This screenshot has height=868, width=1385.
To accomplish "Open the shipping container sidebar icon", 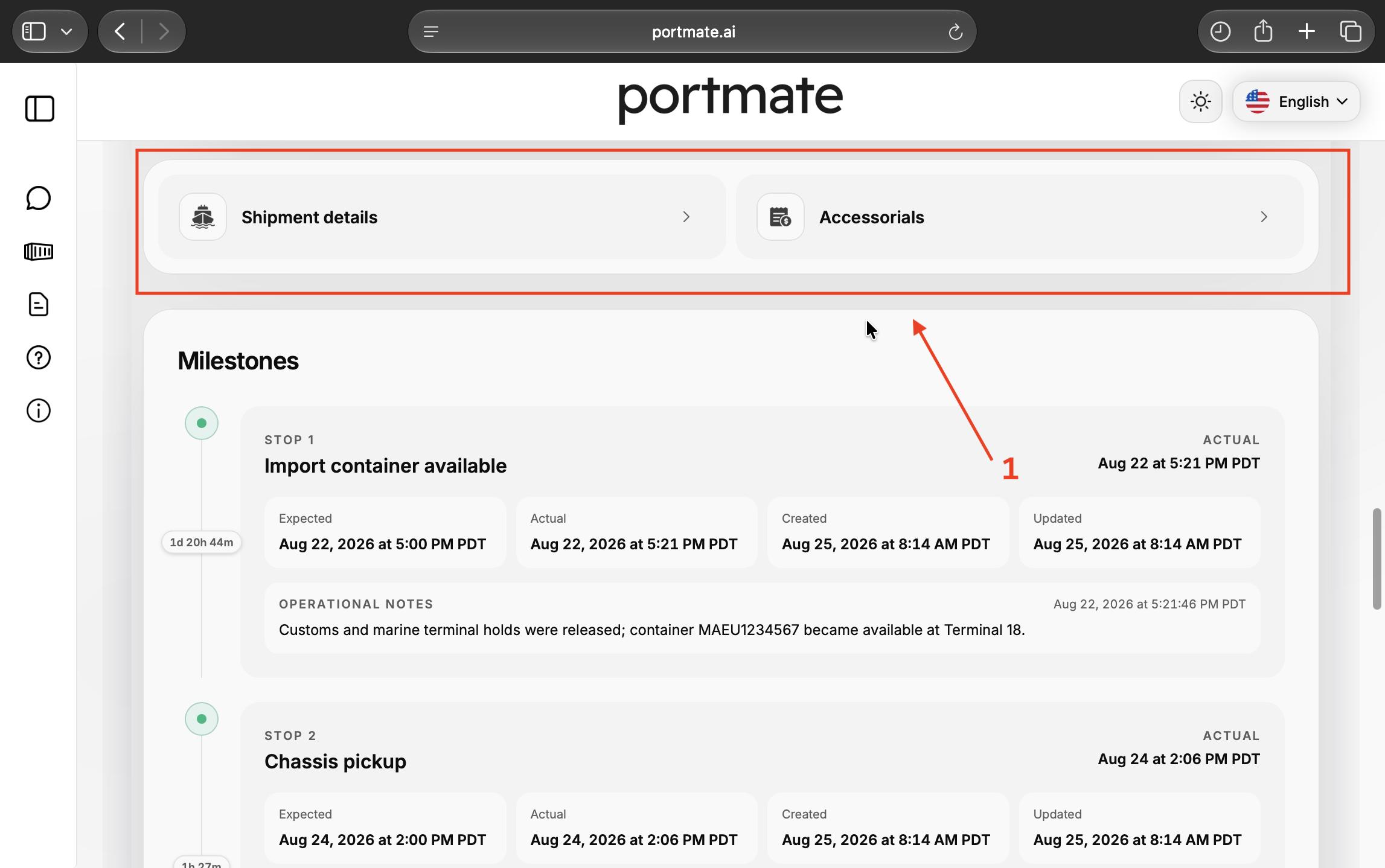I will tap(39, 251).
